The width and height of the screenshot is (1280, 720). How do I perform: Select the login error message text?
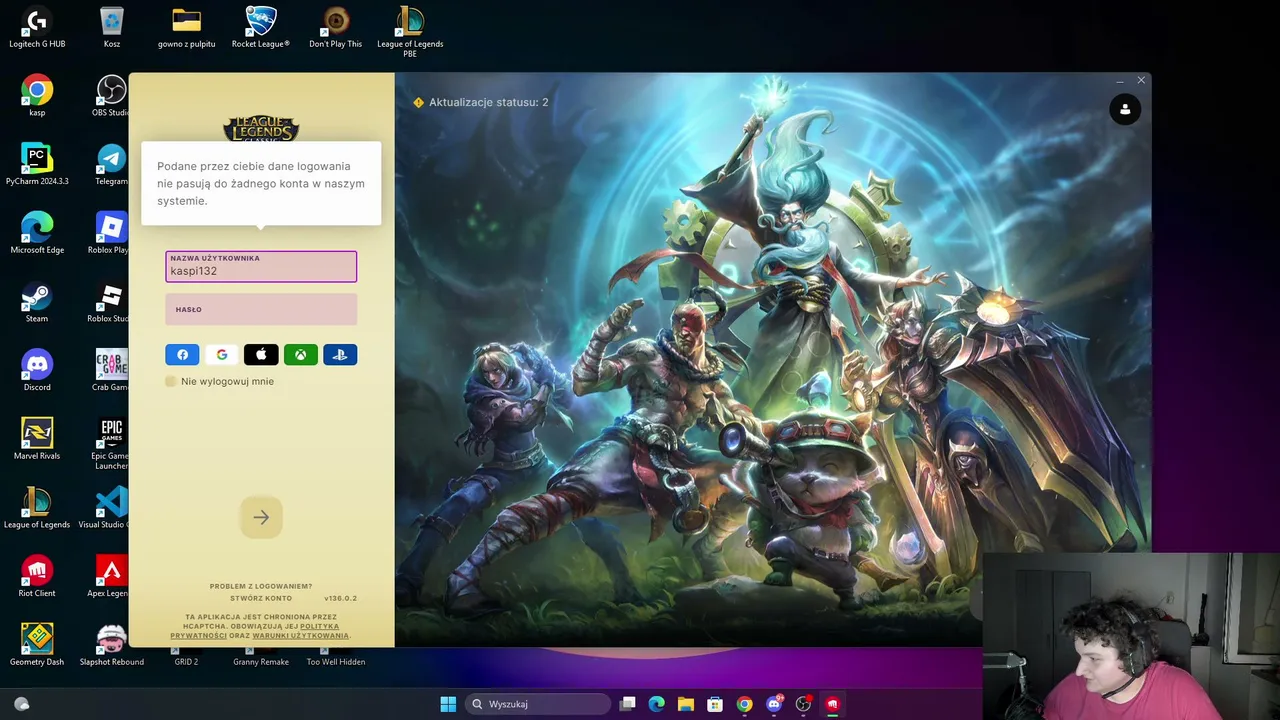pos(261,183)
